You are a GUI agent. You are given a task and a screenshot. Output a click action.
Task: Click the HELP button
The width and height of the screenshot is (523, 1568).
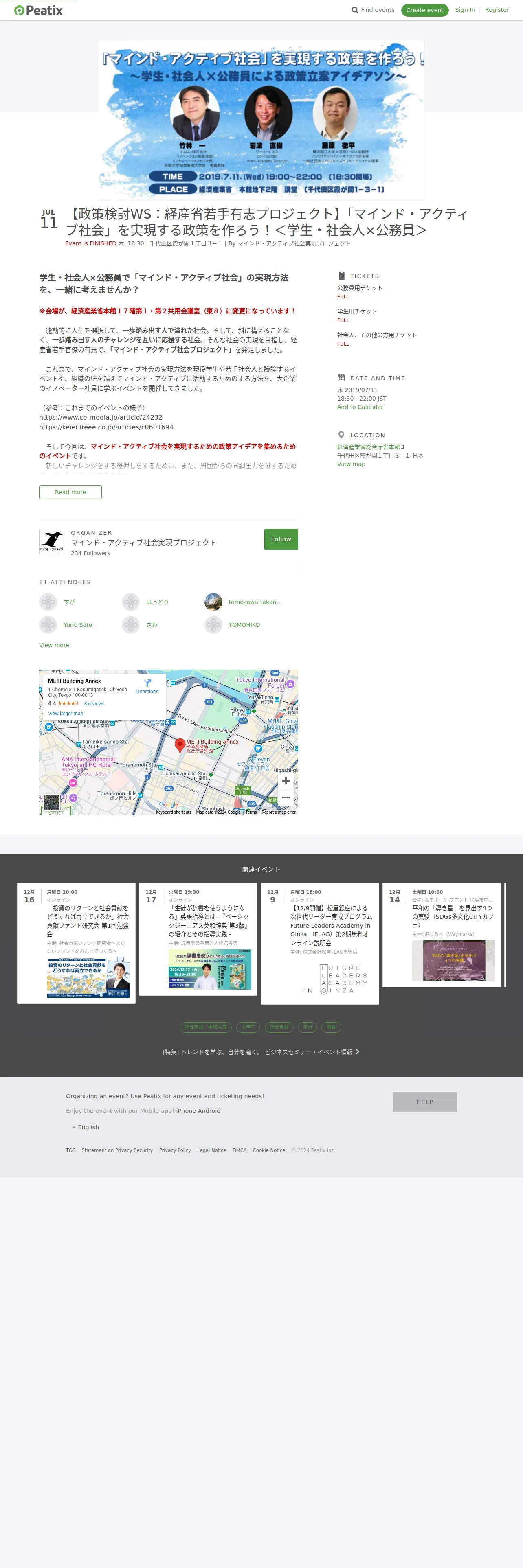click(424, 1102)
